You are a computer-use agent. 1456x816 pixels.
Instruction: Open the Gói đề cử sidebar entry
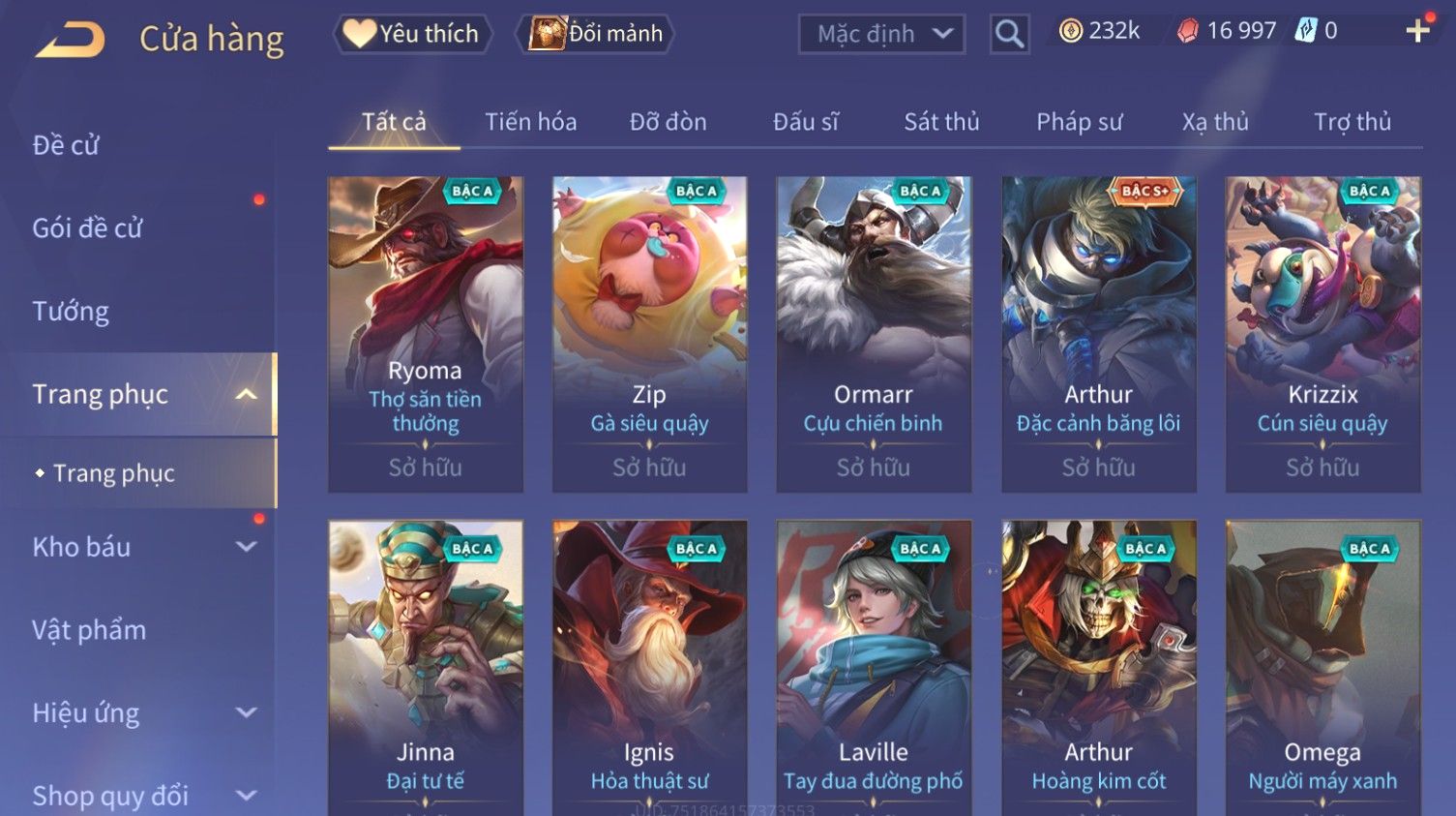coord(87,228)
